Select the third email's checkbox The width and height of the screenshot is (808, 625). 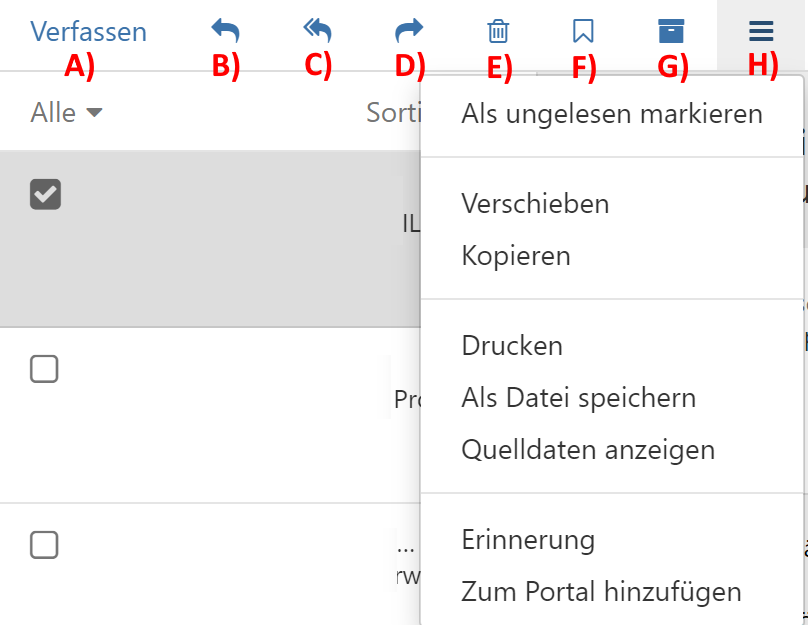click(x=44, y=545)
